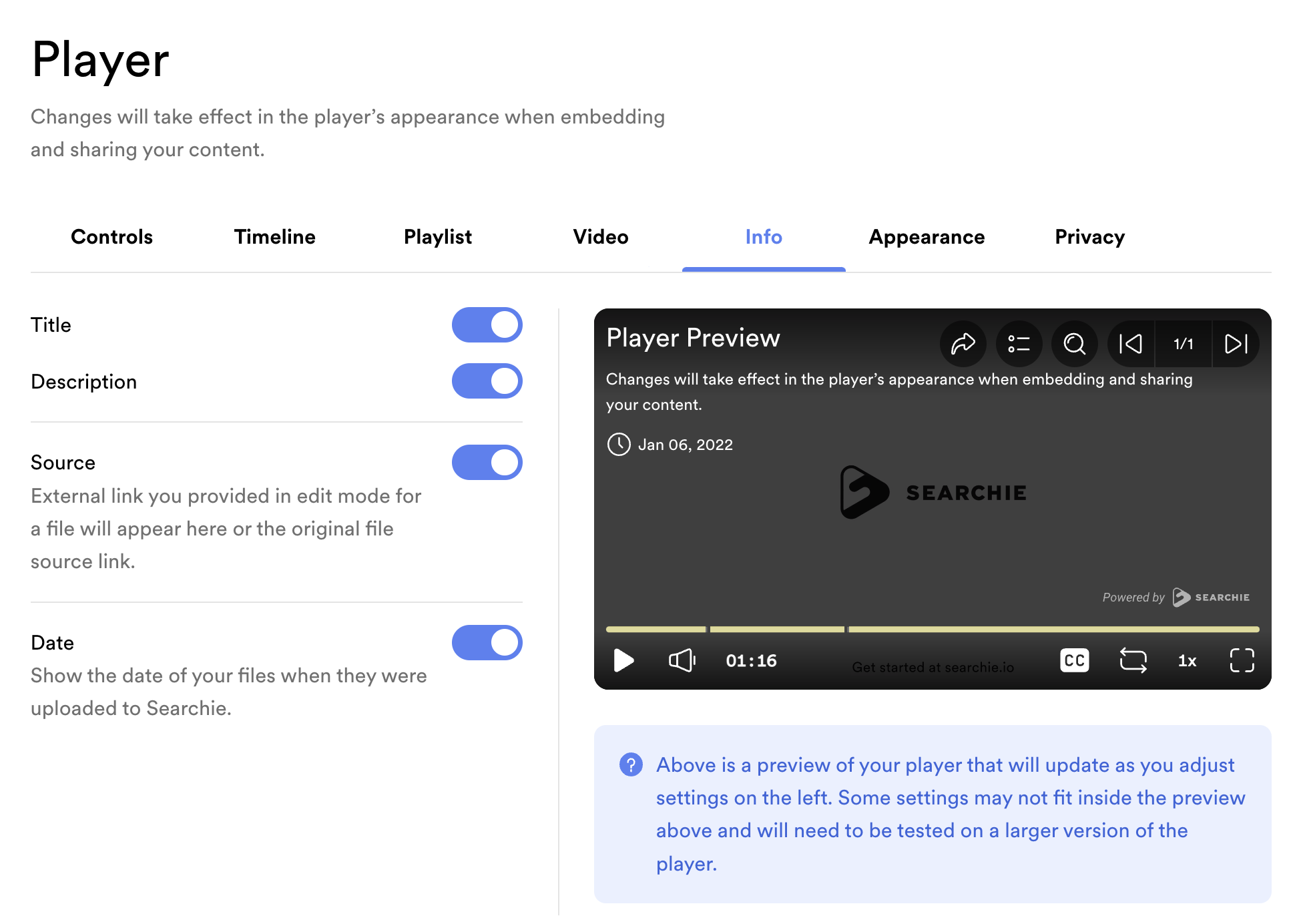Seek on the player progress bar
This screenshot has width=1295, height=924.
933,629
